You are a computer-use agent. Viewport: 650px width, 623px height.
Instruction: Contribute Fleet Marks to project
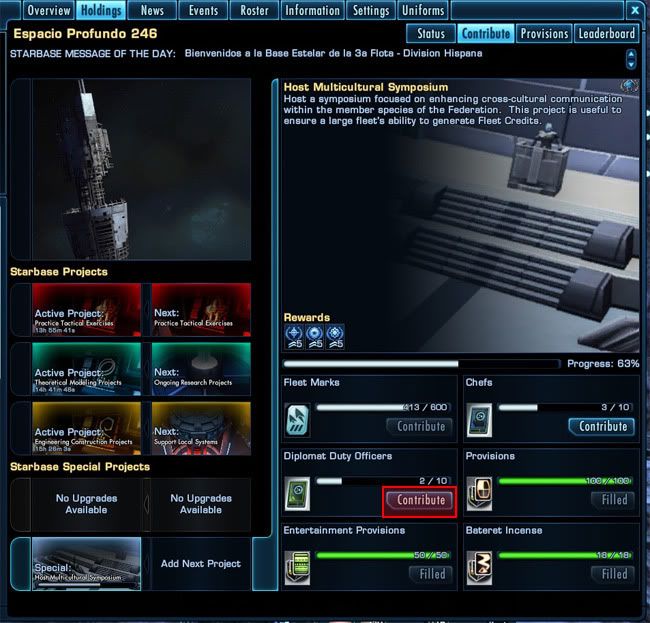(421, 427)
